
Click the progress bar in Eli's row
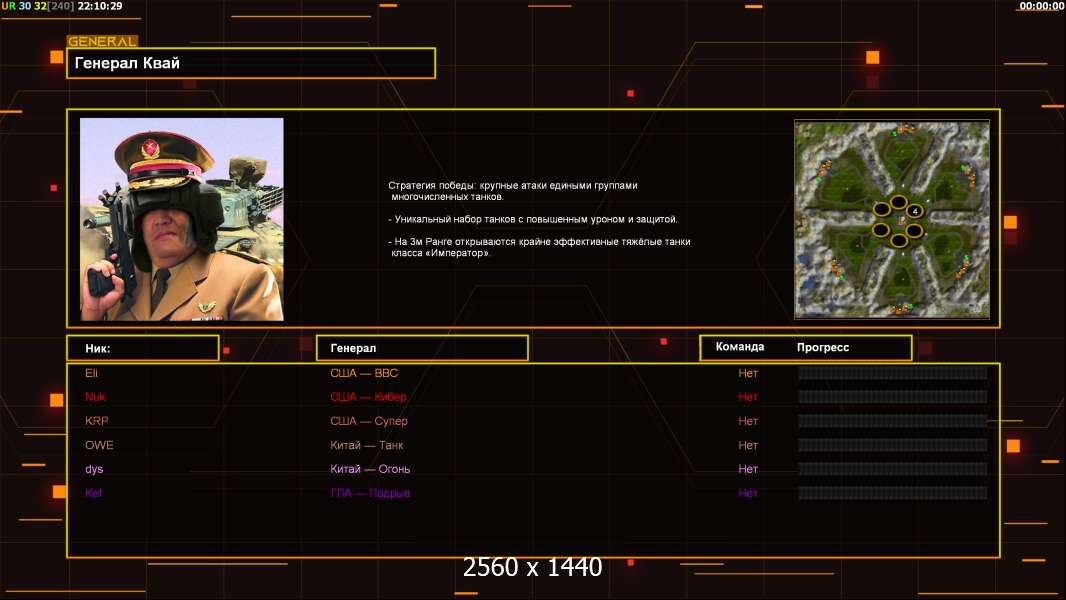tap(892, 373)
